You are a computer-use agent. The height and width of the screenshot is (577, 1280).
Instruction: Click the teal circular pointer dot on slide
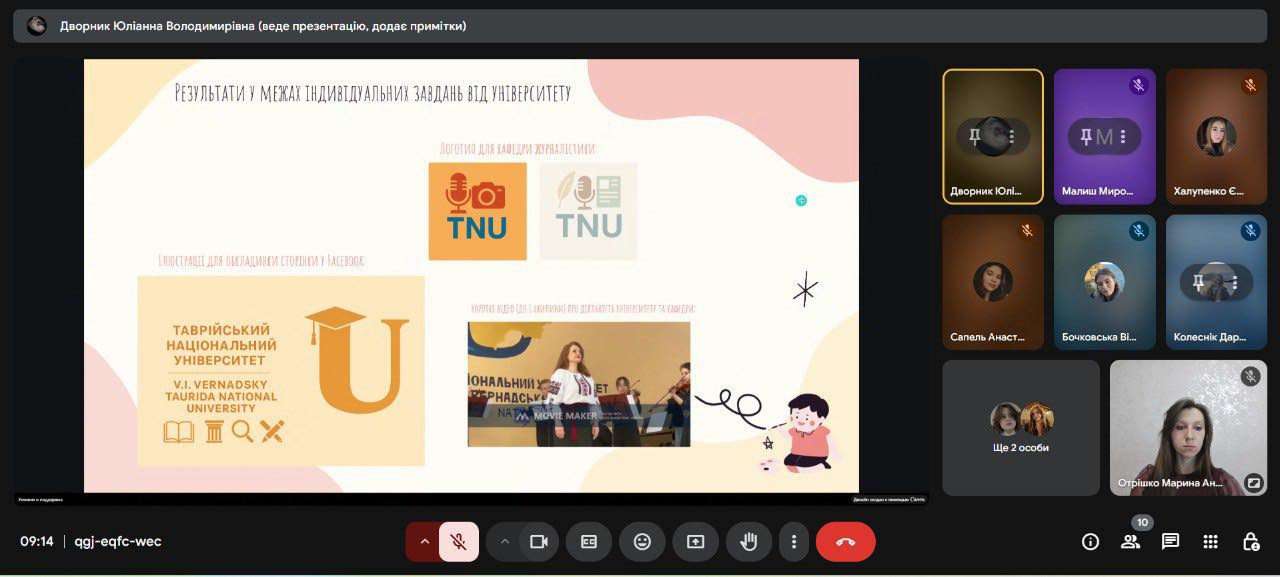pyautogui.click(x=801, y=201)
